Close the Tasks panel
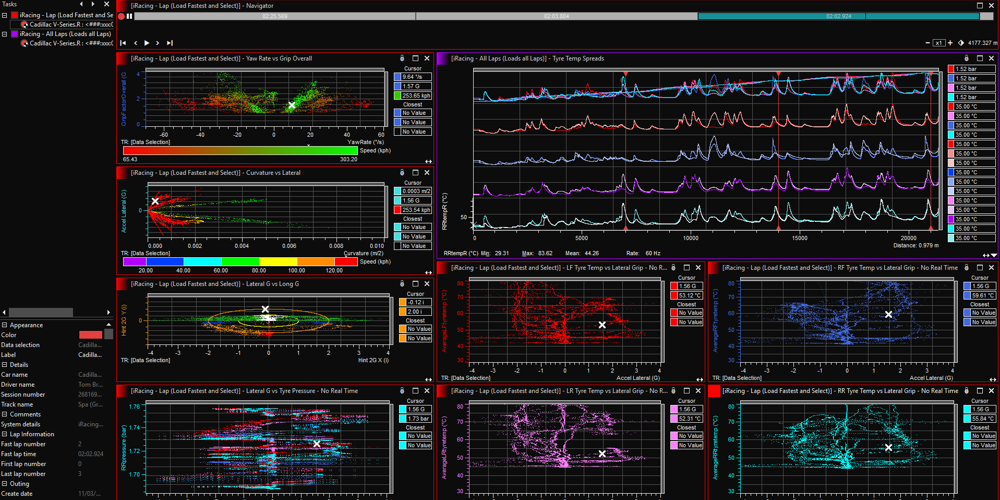Screen dimensions: 1000x500 coord(109,4)
